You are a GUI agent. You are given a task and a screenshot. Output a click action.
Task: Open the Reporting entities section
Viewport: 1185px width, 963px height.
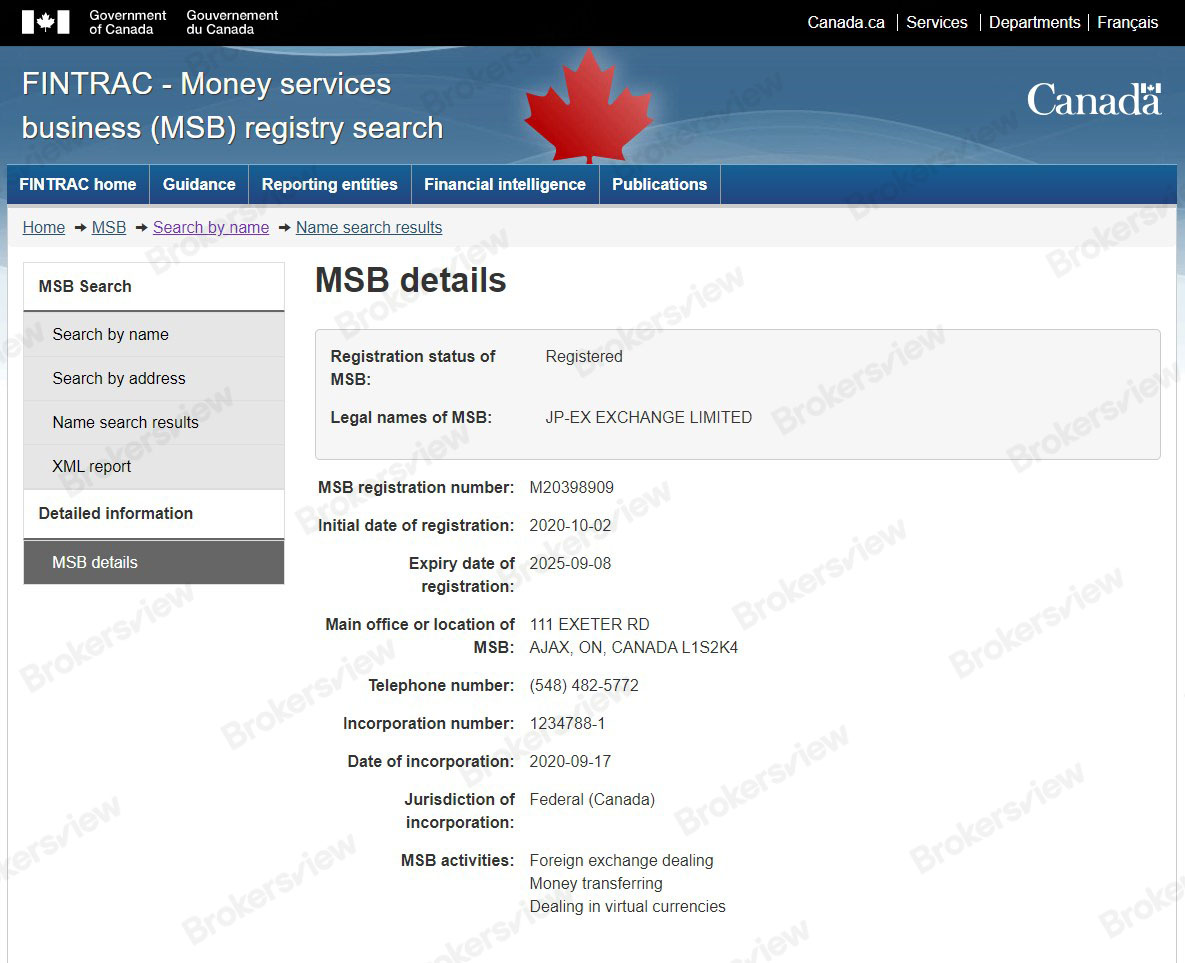[x=329, y=184]
